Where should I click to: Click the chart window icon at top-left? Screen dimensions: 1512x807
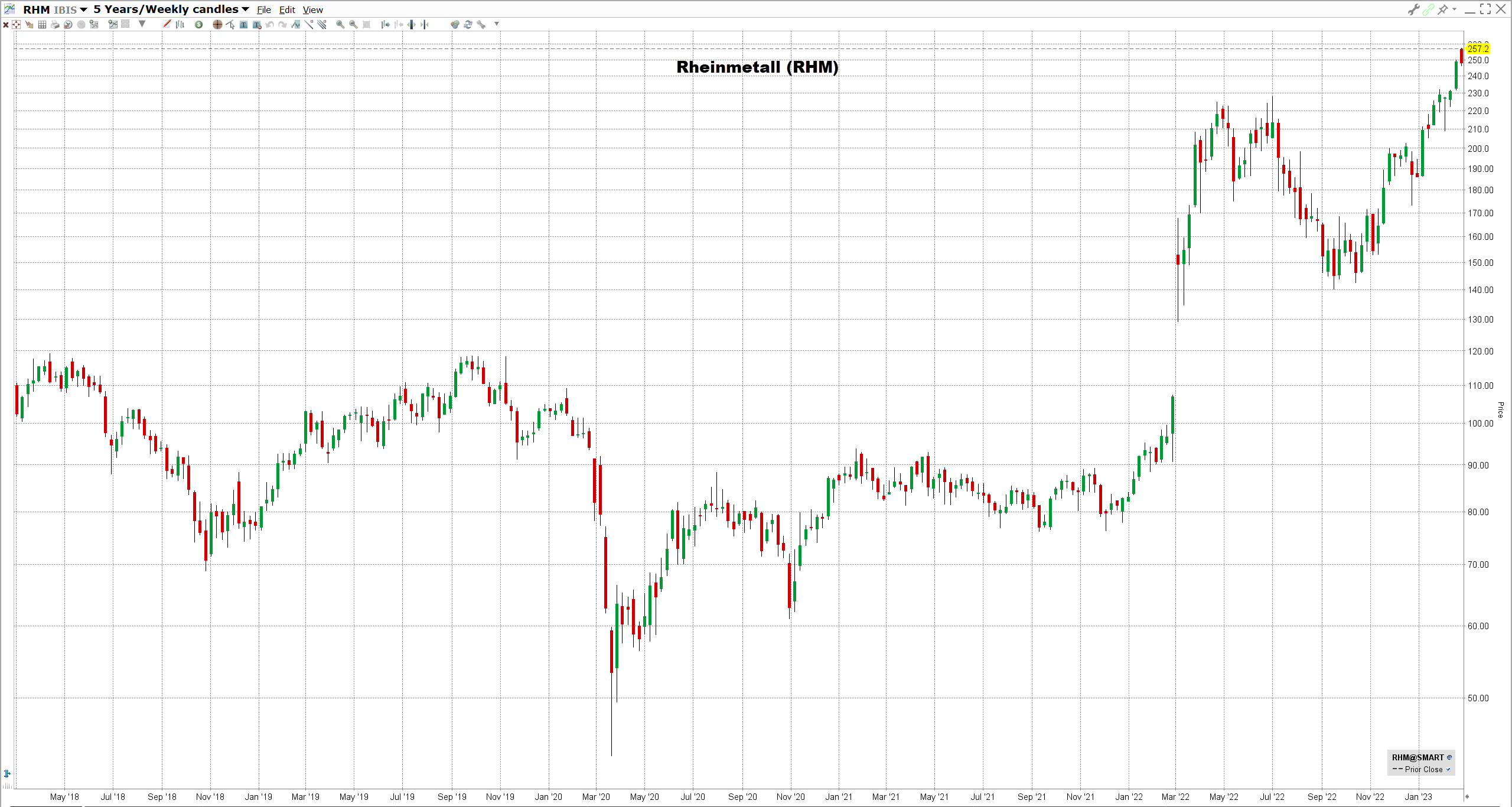coord(9,9)
